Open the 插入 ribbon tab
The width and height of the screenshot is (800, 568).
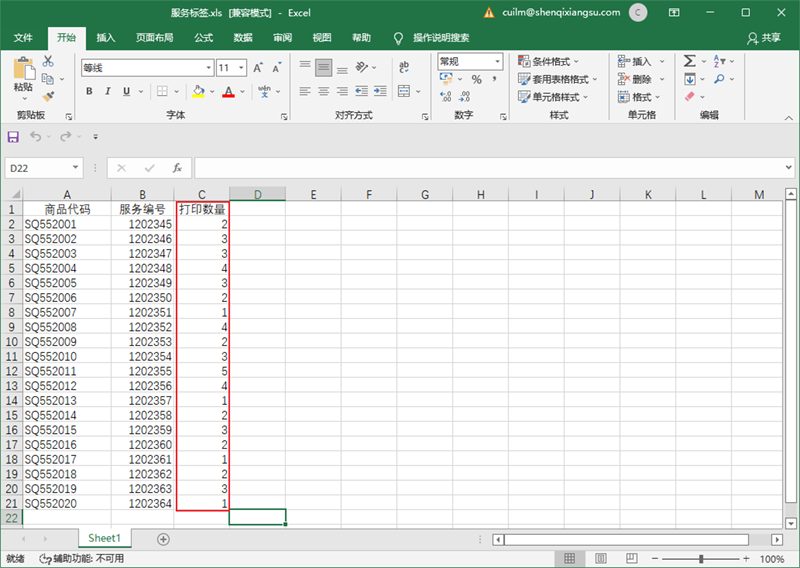(x=106, y=38)
